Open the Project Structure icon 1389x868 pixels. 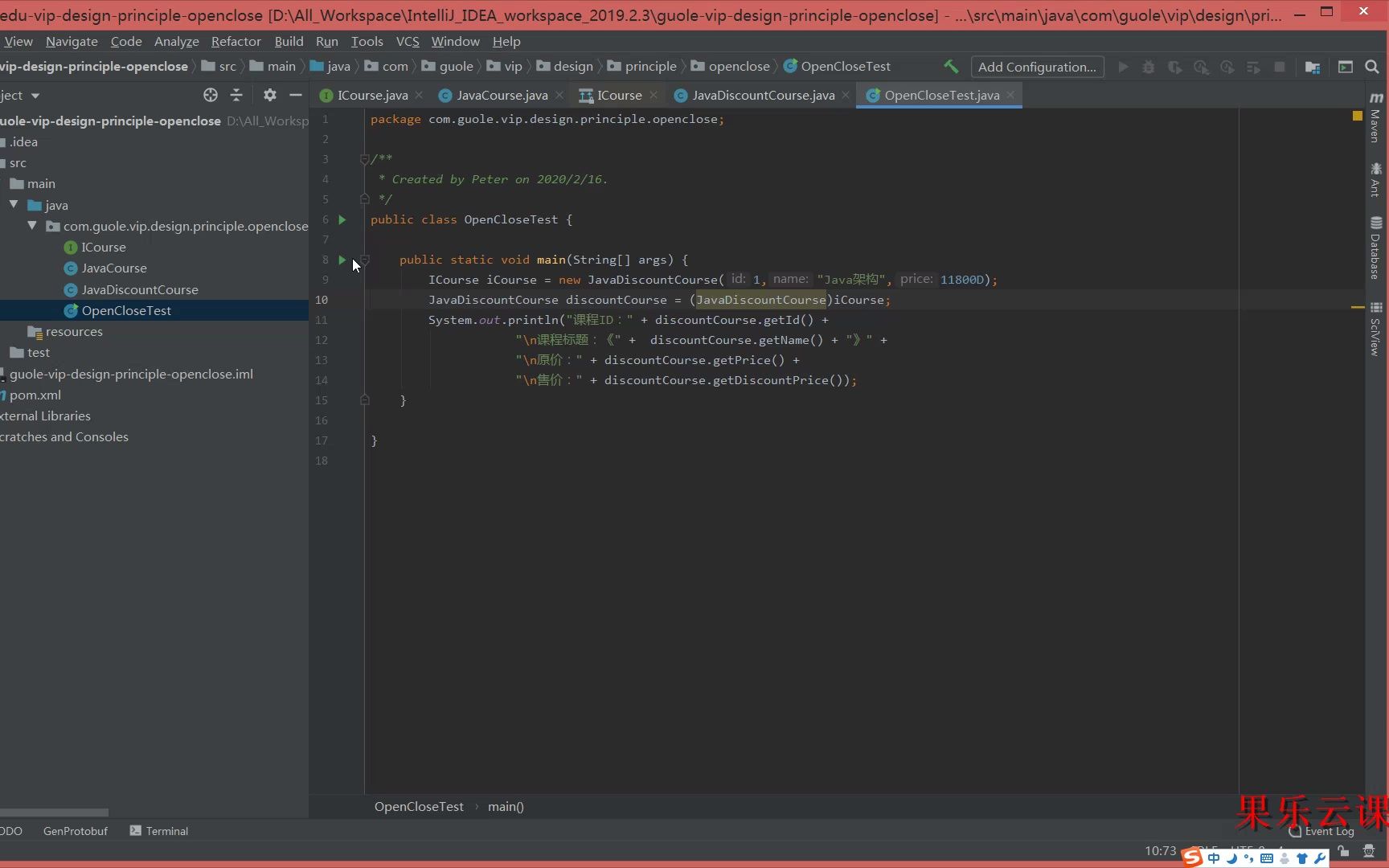(1313, 67)
